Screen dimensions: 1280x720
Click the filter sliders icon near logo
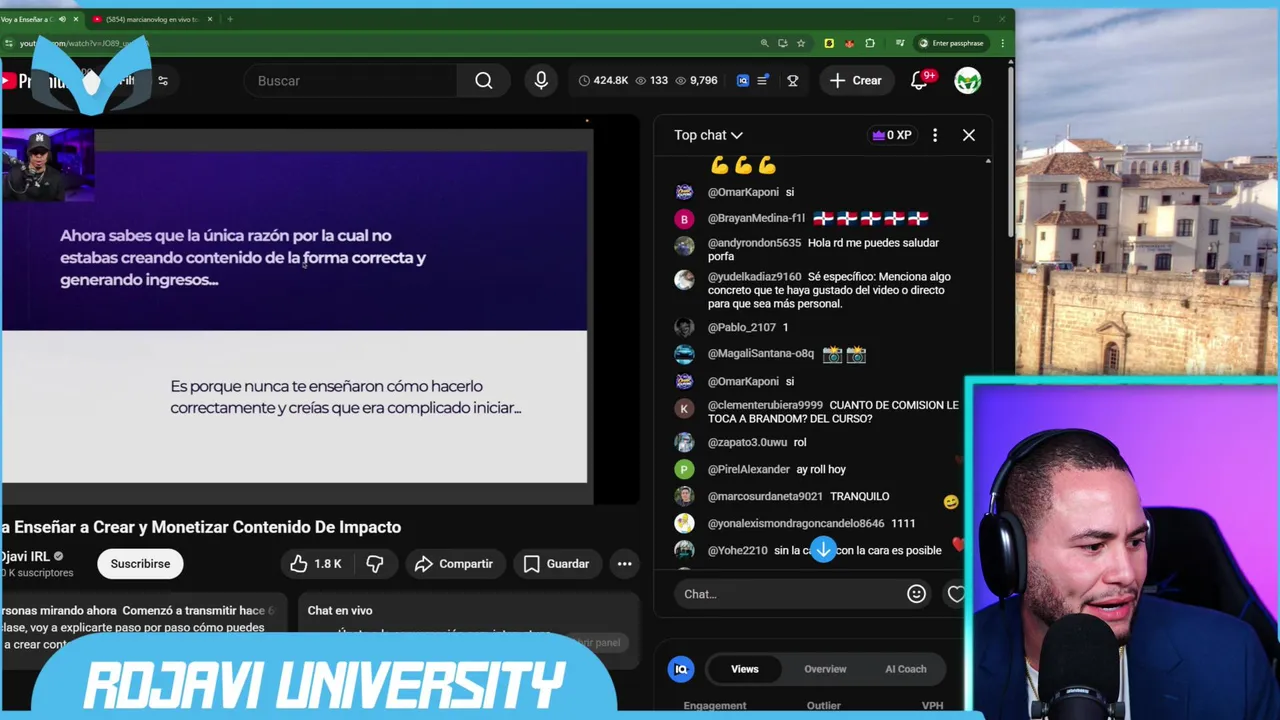[163, 81]
